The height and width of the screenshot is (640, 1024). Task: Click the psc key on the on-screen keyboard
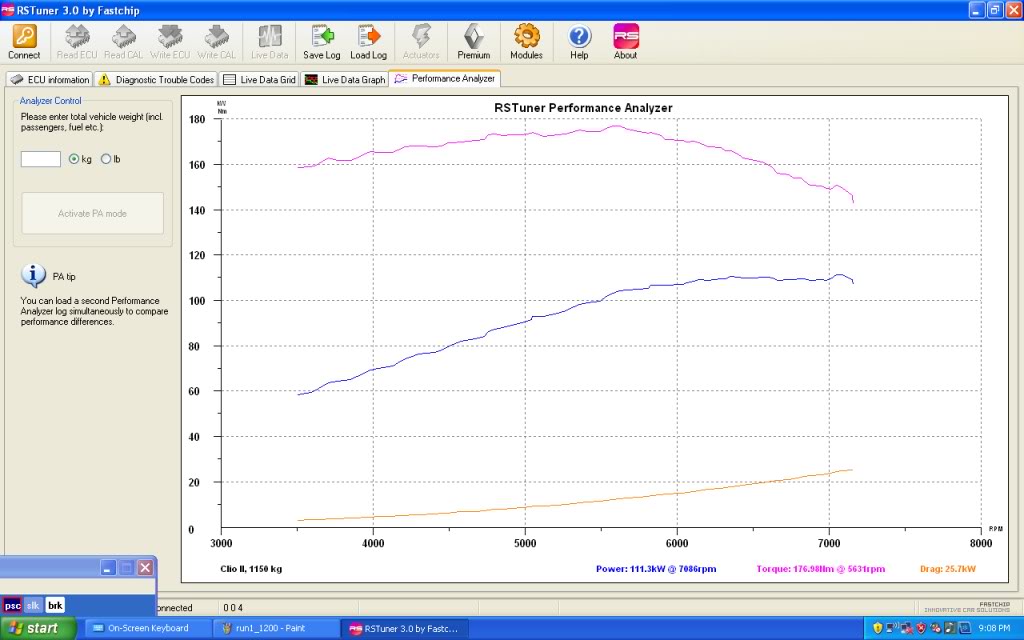click(12, 605)
